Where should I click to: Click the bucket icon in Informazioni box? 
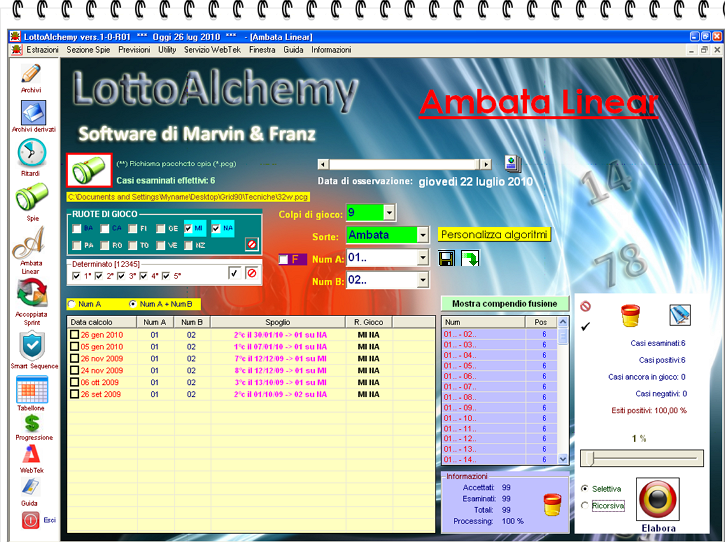click(x=552, y=505)
